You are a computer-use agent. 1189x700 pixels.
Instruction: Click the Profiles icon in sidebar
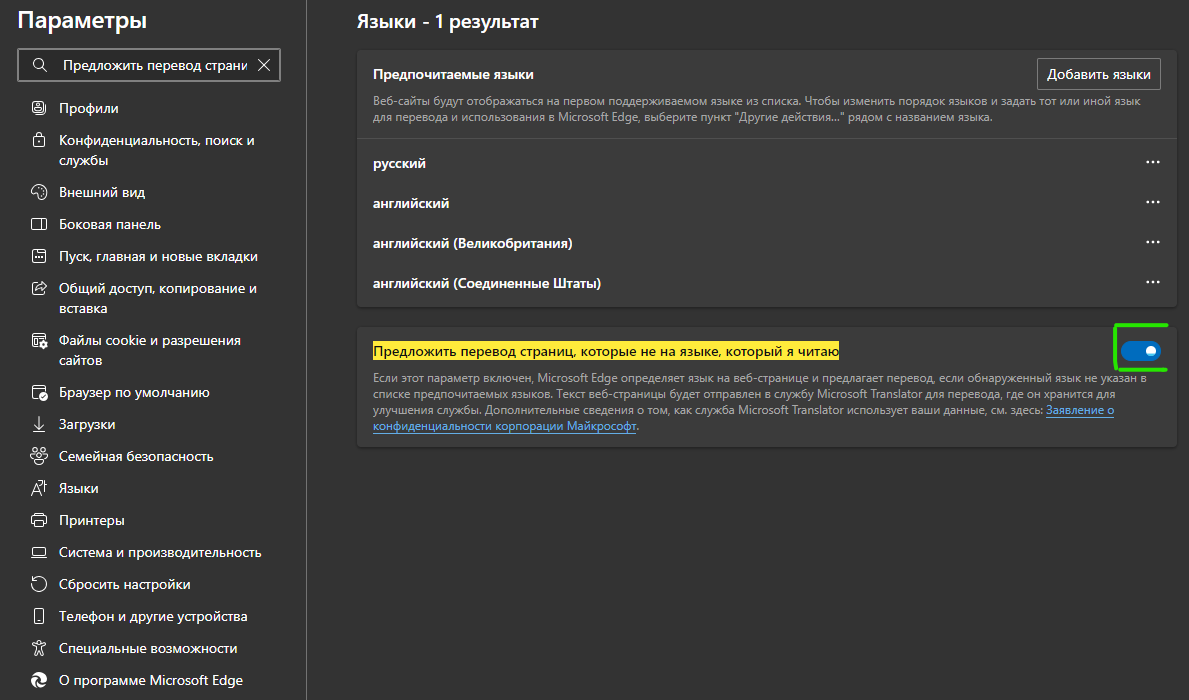click(39, 108)
